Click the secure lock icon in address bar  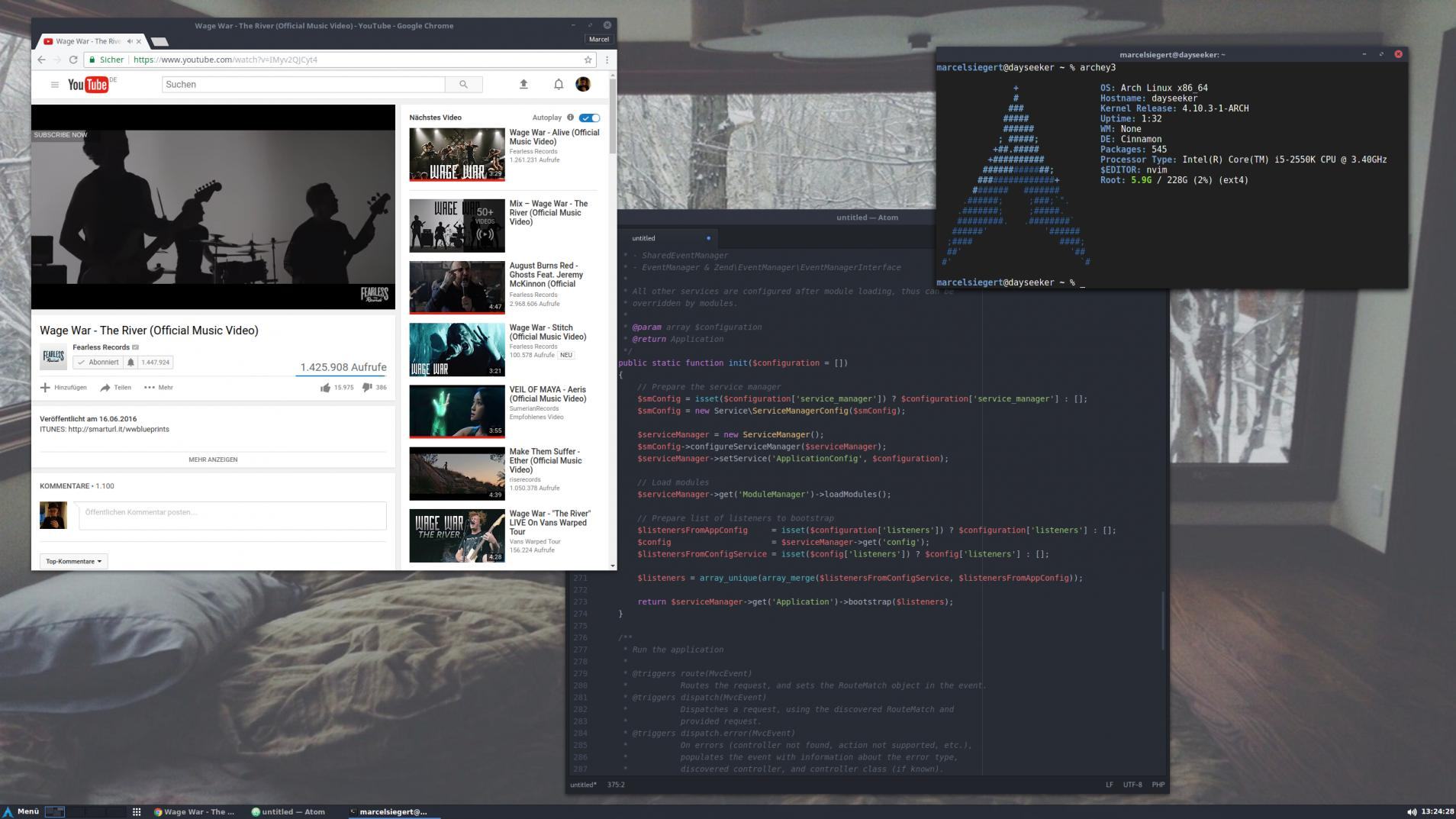(x=92, y=60)
